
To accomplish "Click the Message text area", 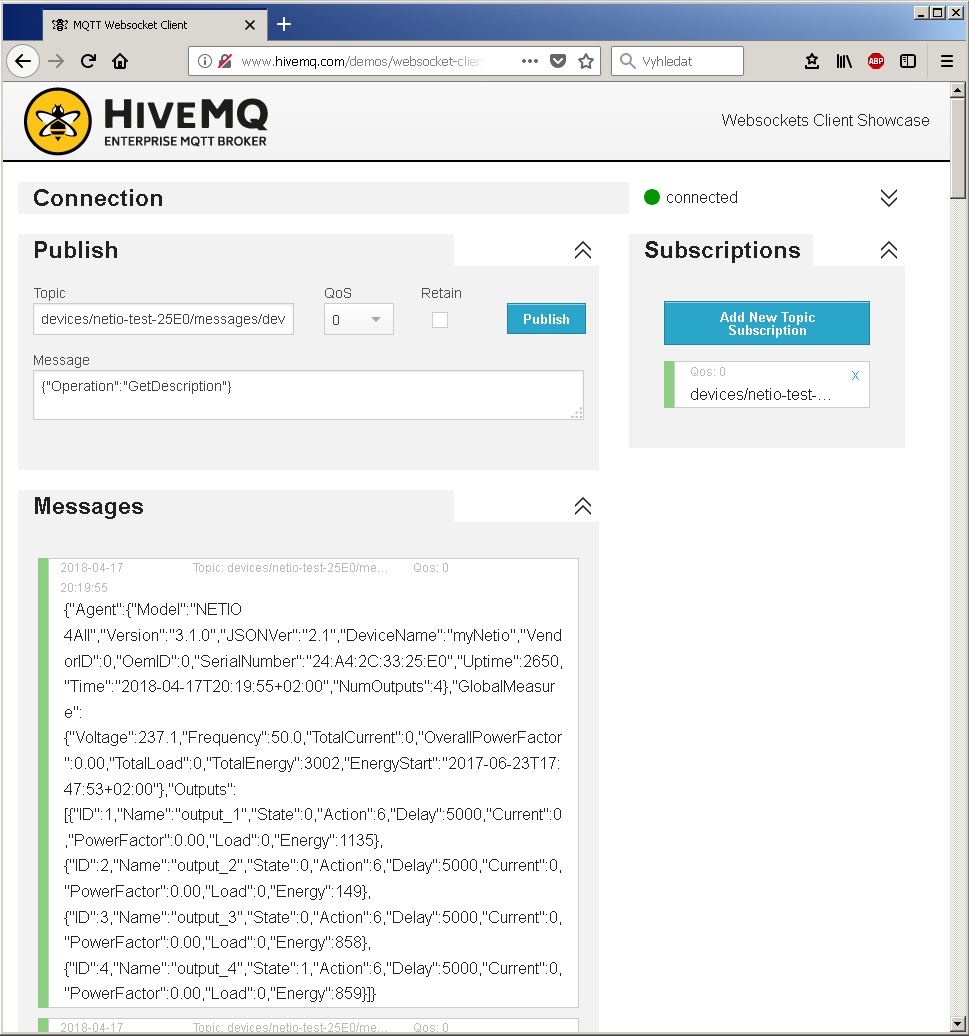I will coord(308,395).
